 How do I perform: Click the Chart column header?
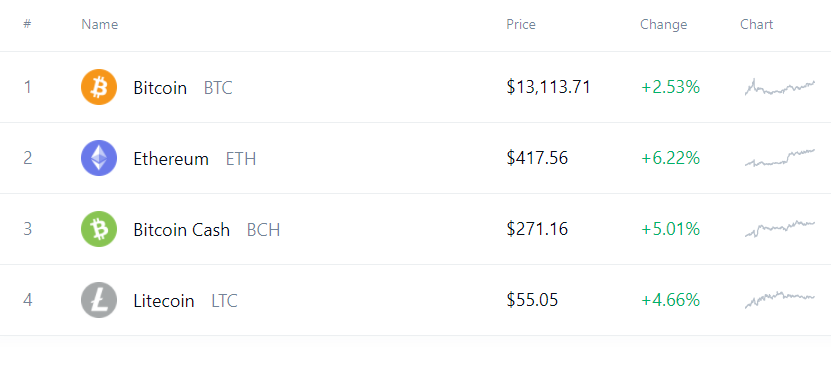756,24
